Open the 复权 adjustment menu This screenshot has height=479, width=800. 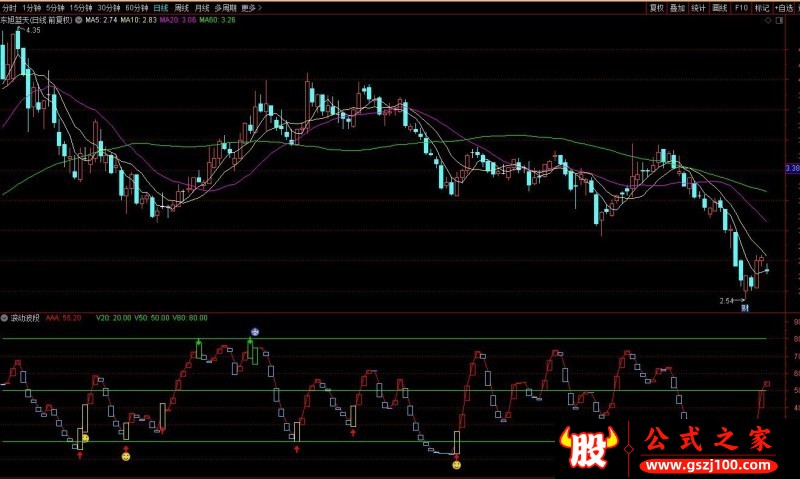[x=657, y=7]
